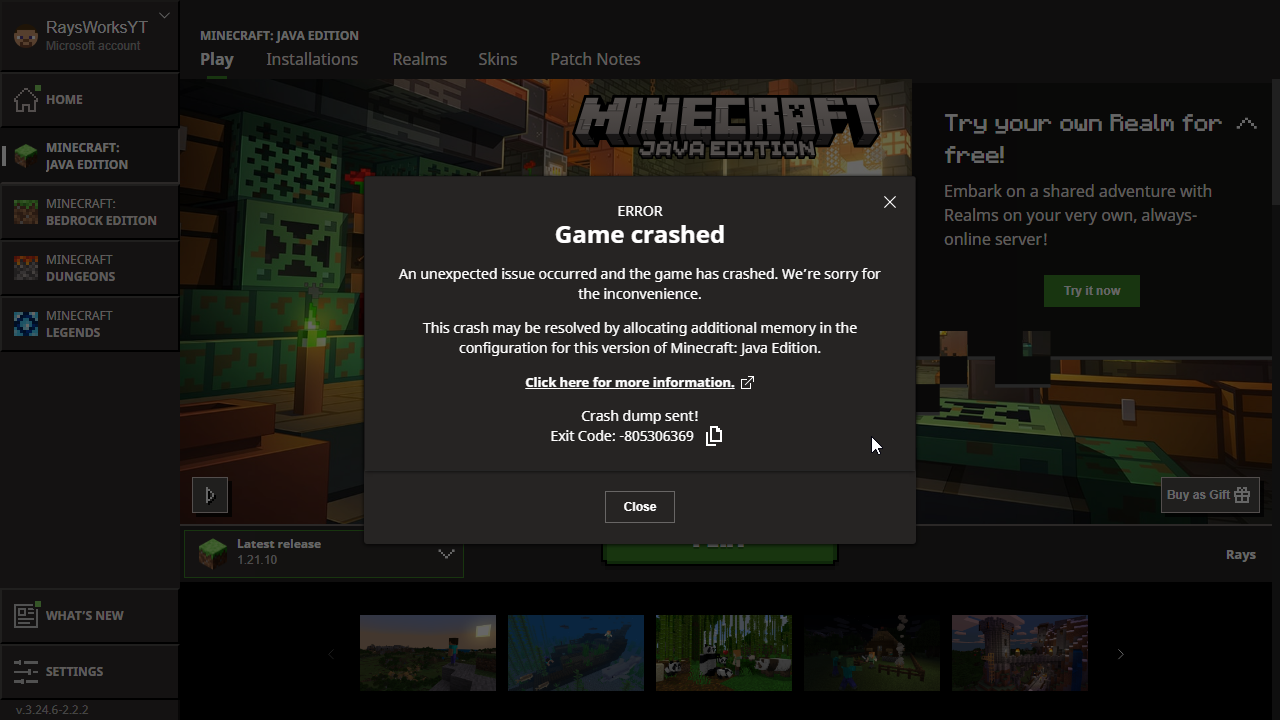Close the error dialog with X icon
The height and width of the screenshot is (720, 1280).
[890, 202]
